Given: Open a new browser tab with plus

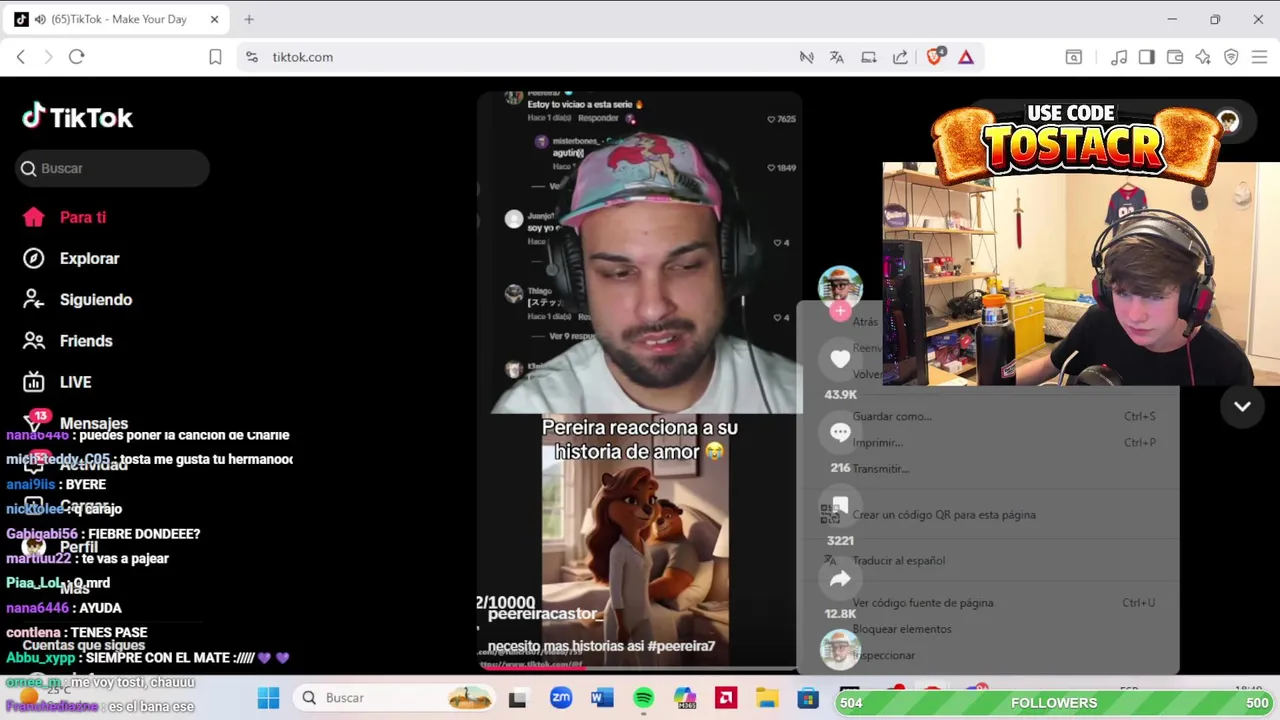Looking at the screenshot, I should coord(249,19).
